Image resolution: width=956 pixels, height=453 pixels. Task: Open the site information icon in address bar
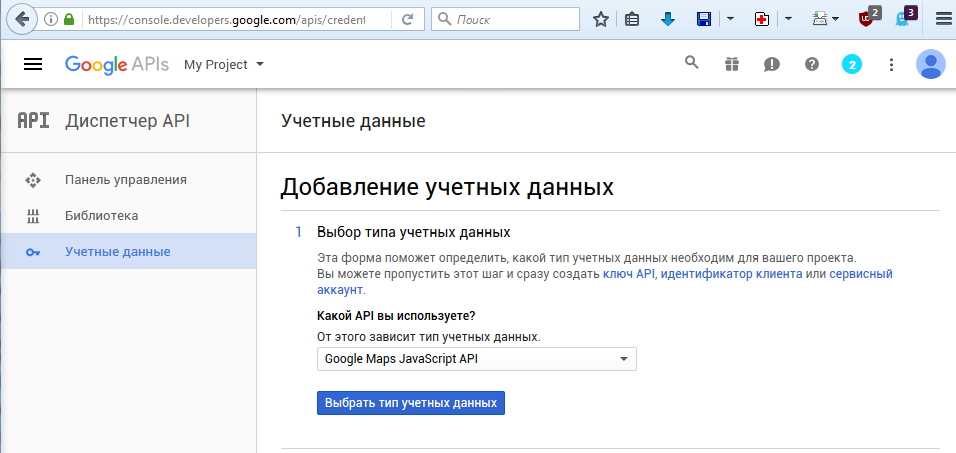click(51, 20)
